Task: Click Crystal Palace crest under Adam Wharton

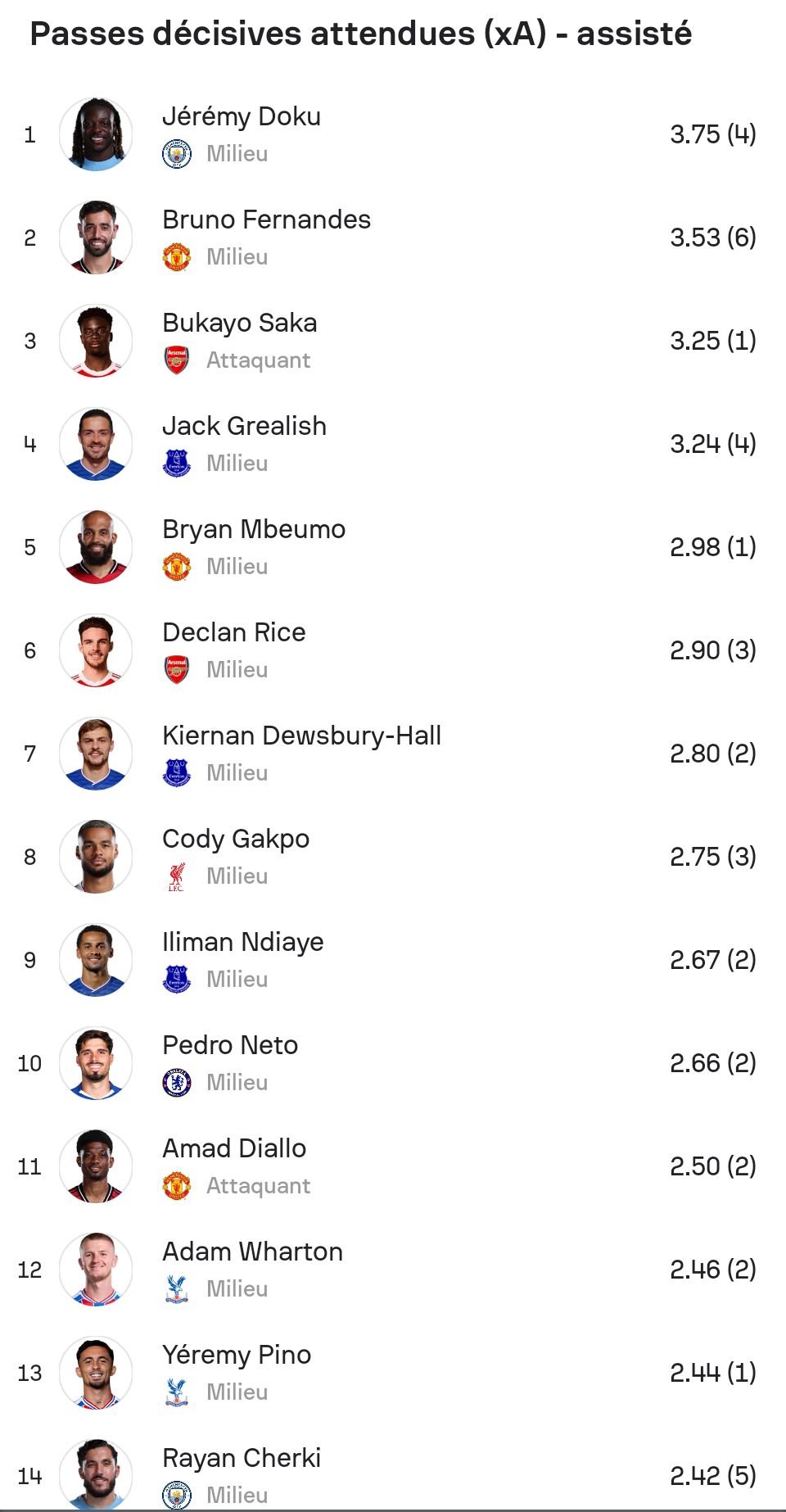Action: [177, 1289]
